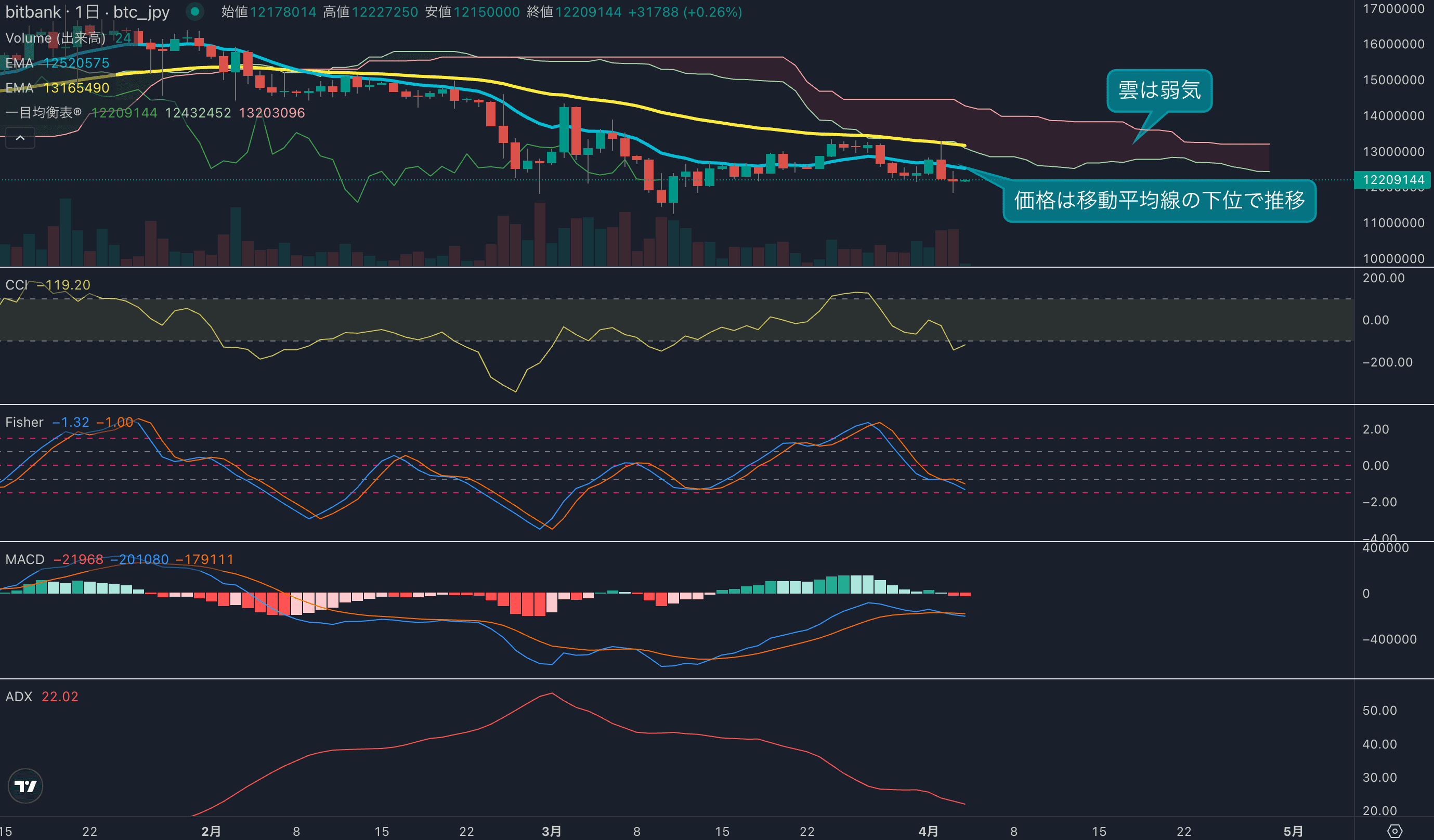Select the Volume (出来高) indicator legend
The image size is (1434, 840).
[55, 38]
